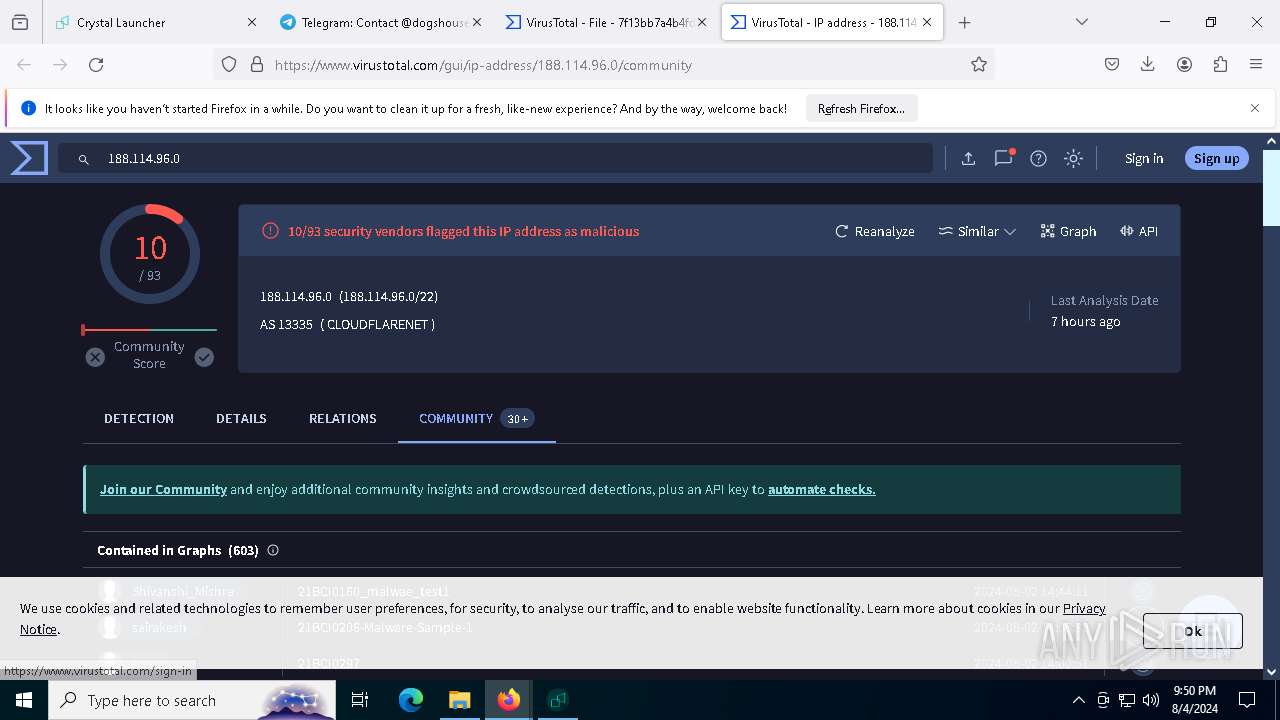Show hidden system tray icons
1280x720 pixels.
click(1078, 700)
